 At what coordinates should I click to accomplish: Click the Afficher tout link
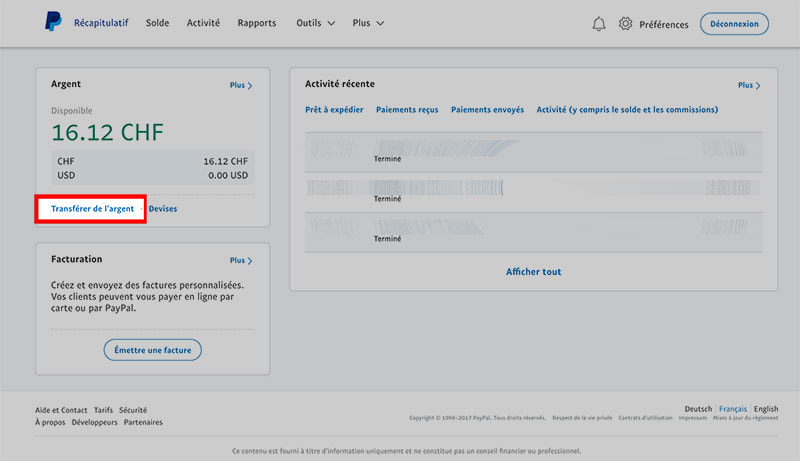(533, 271)
